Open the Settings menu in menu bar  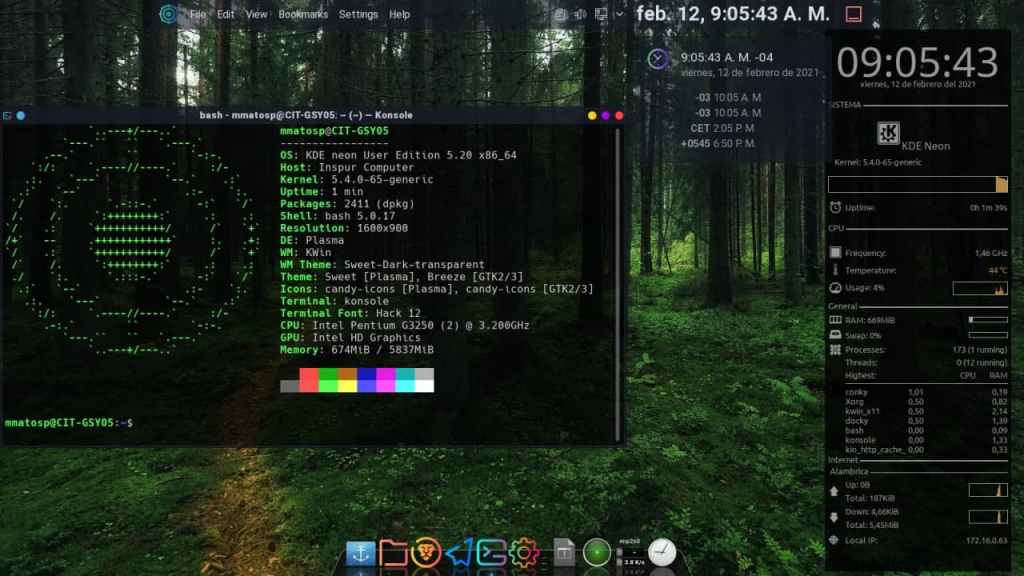click(358, 15)
